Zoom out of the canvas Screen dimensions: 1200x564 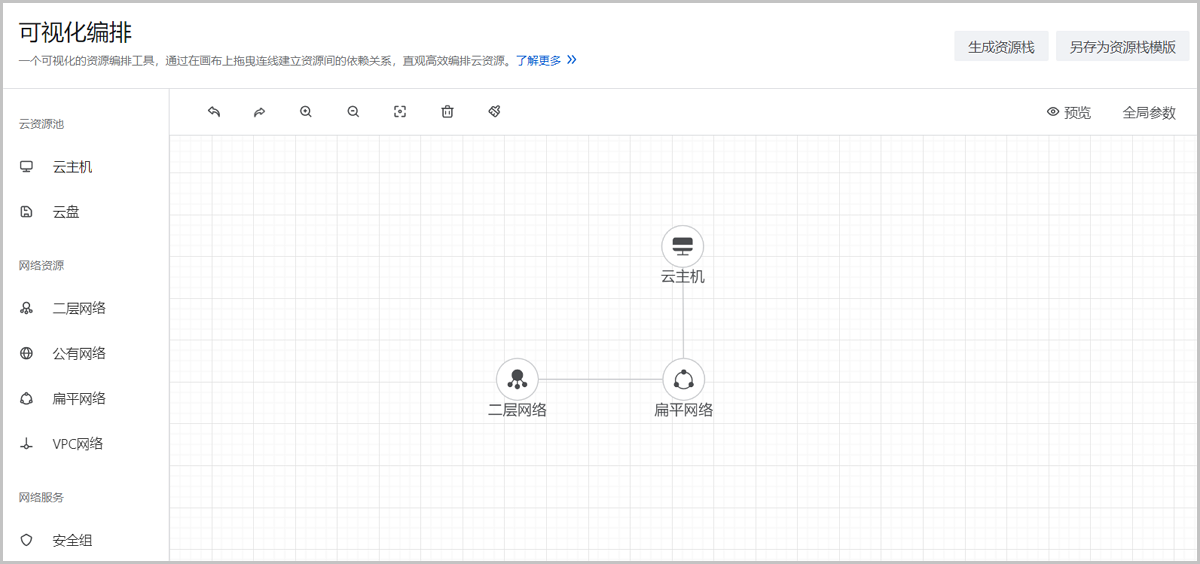pyautogui.click(x=353, y=112)
